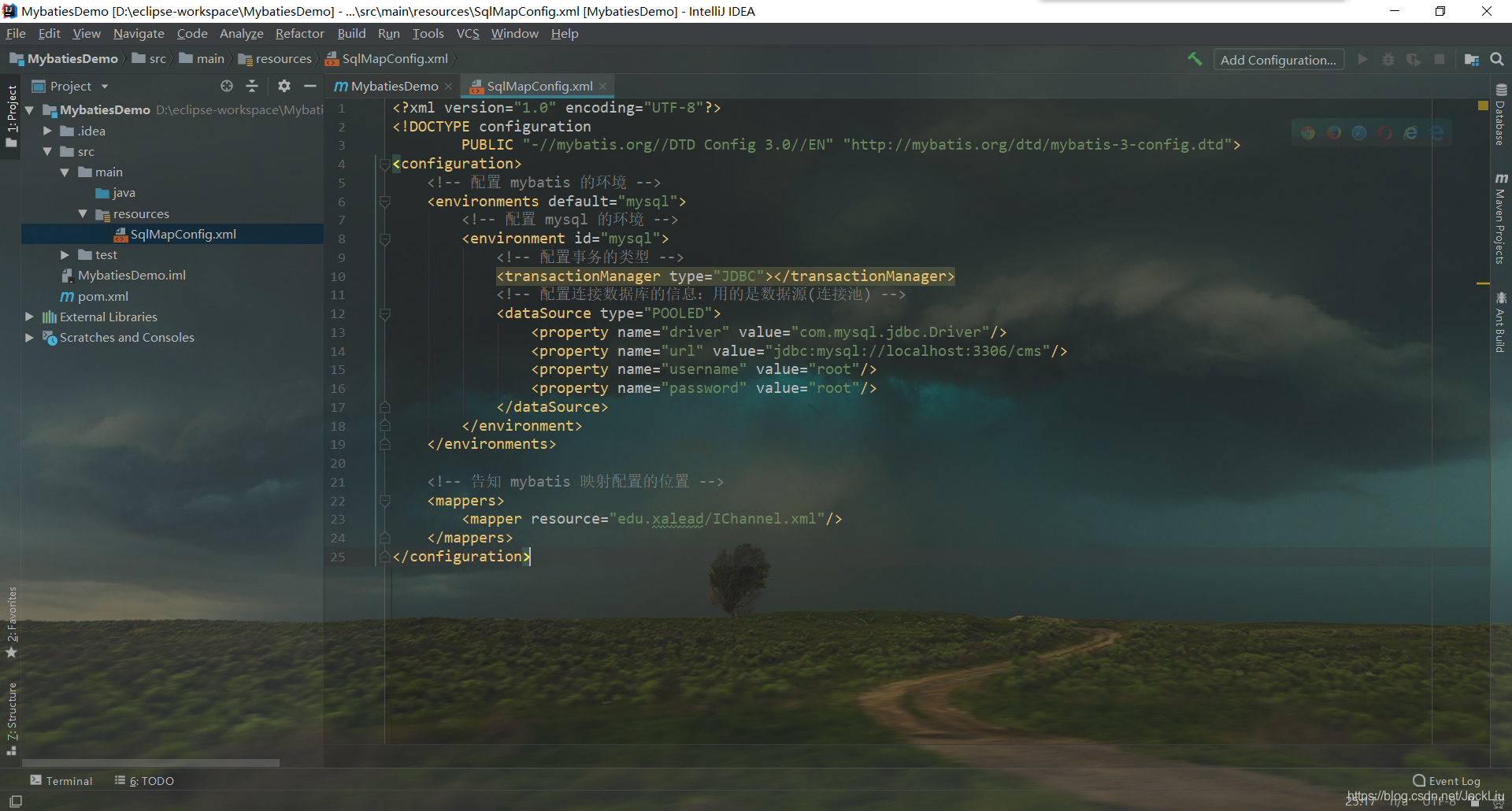
Task: Collapse the src folder node
Action: point(47,151)
